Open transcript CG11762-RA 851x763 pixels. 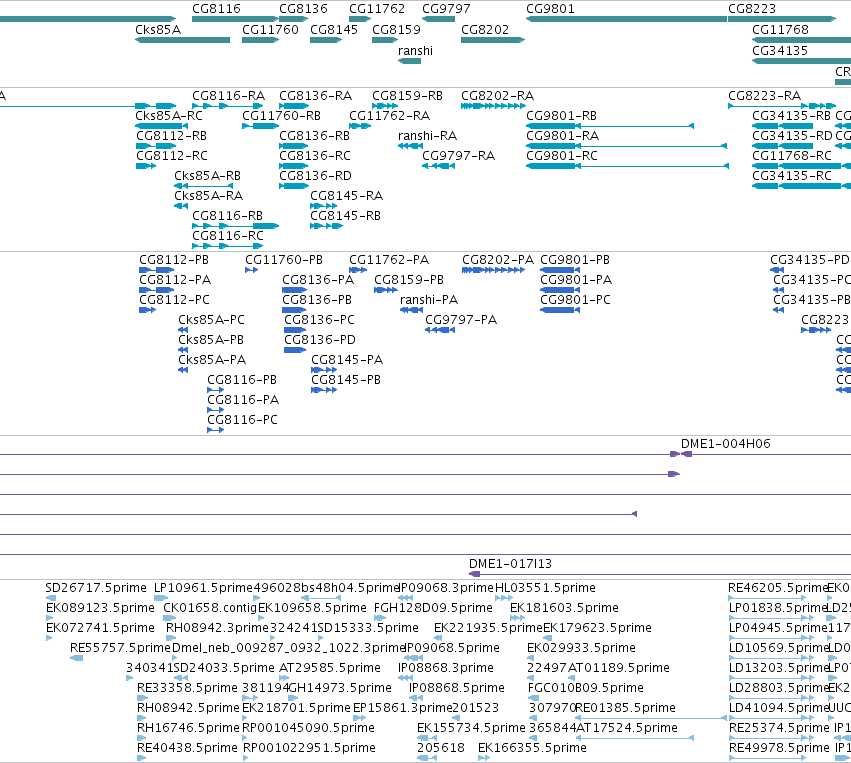[360, 126]
